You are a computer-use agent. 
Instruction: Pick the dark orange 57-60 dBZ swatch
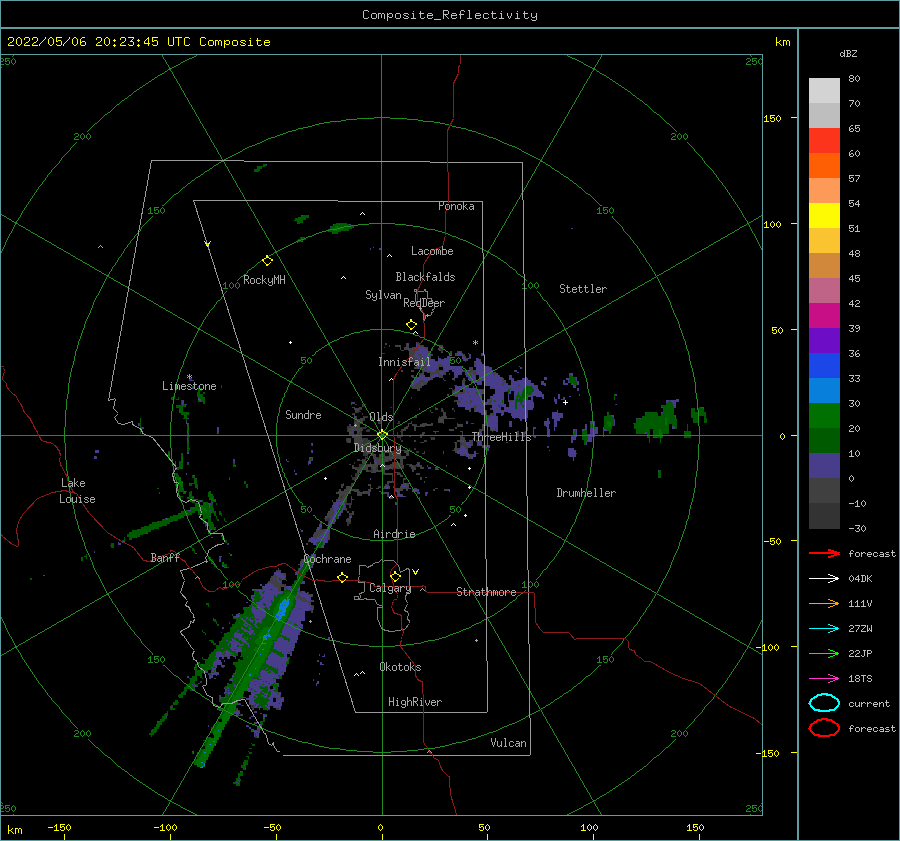click(824, 166)
